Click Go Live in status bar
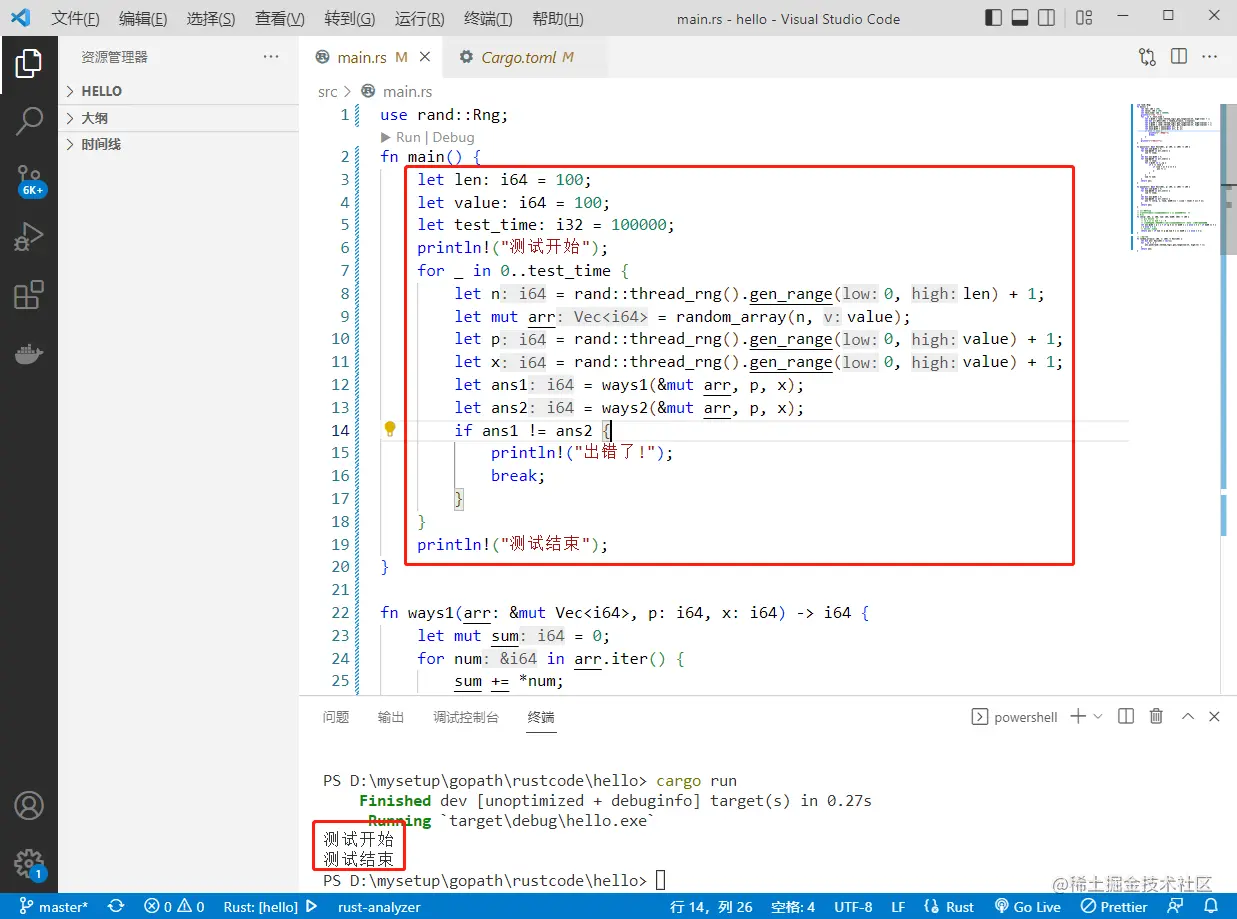Viewport: 1237px width, 919px height. point(1027,907)
